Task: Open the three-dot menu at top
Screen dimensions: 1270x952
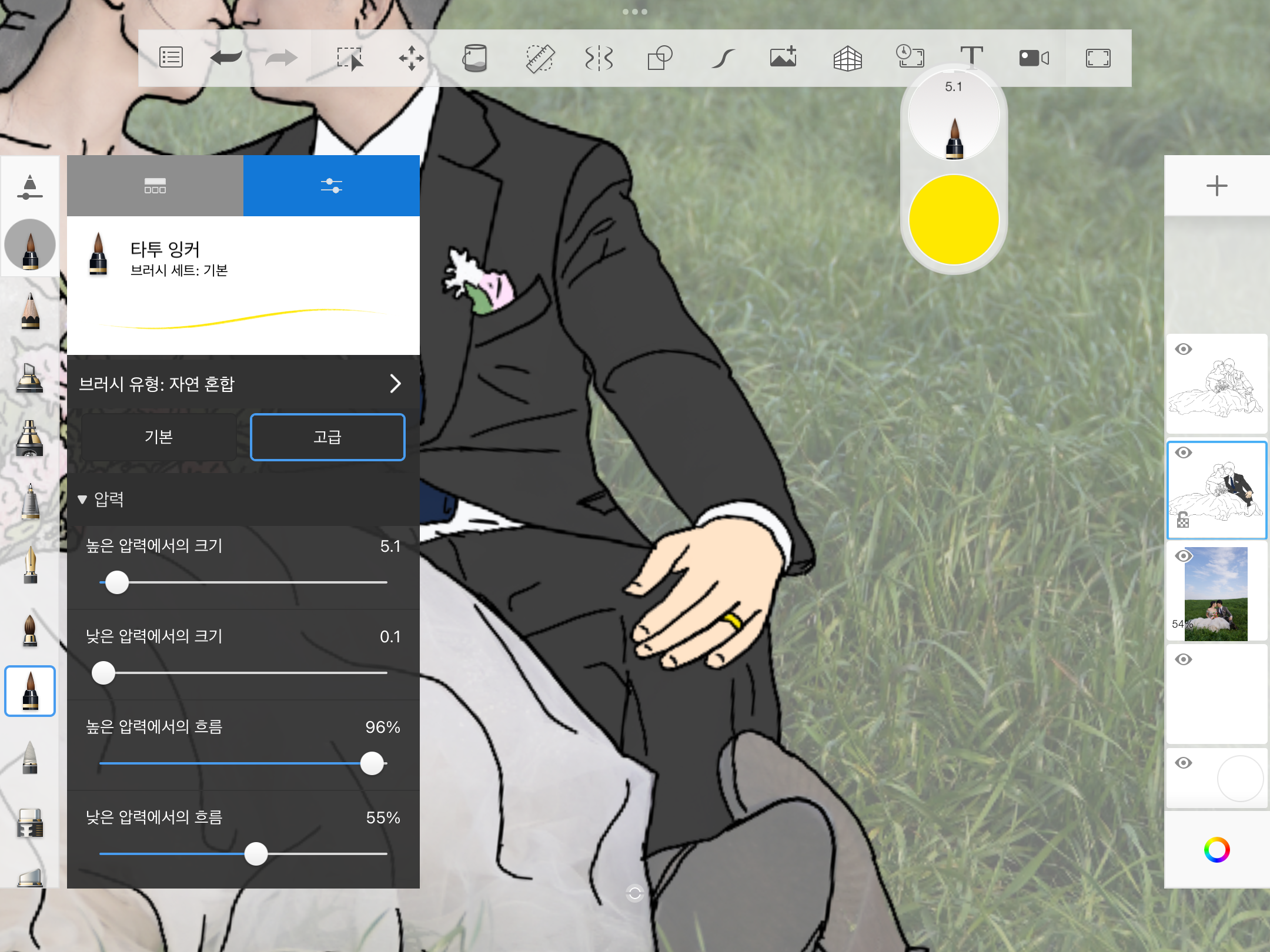Action: [x=635, y=12]
